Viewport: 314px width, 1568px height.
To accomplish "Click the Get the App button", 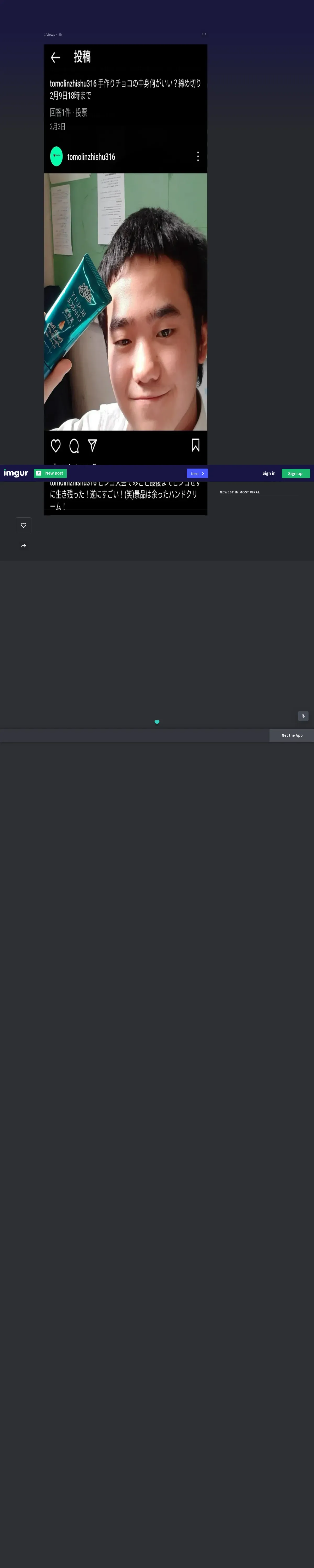I will point(291,735).
